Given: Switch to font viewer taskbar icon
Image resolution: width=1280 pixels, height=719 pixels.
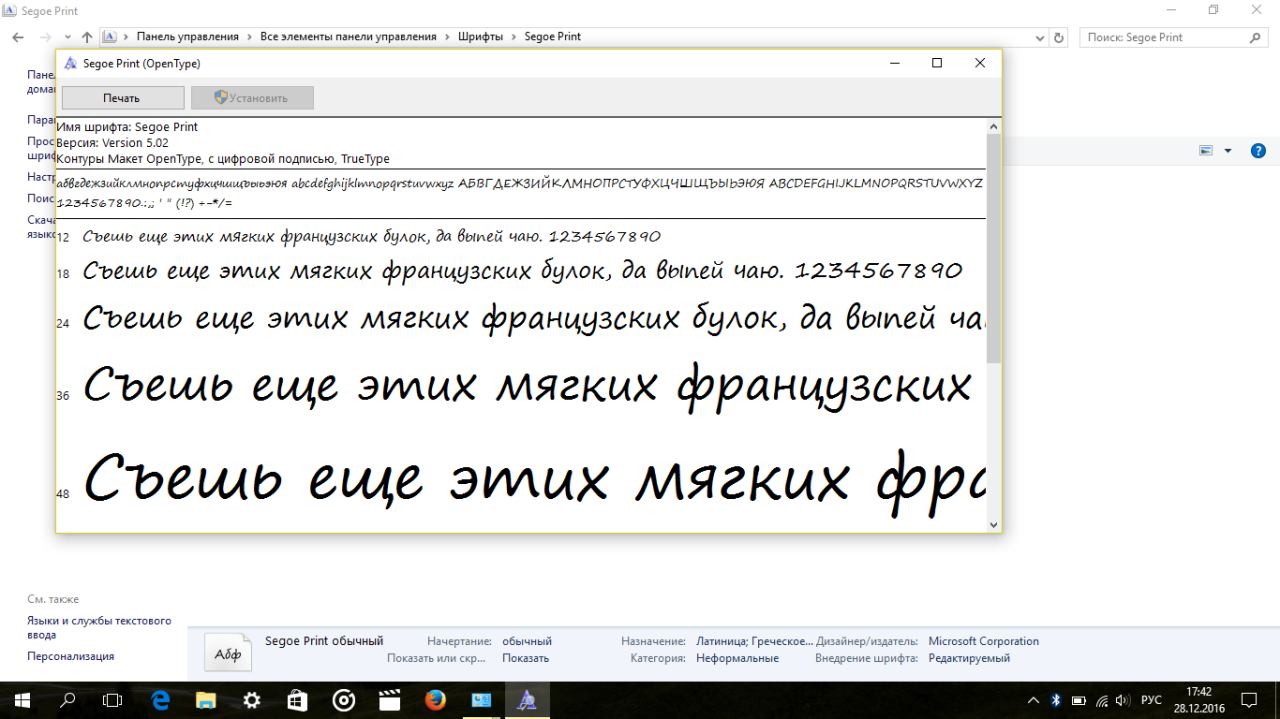Looking at the screenshot, I should (527, 701).
